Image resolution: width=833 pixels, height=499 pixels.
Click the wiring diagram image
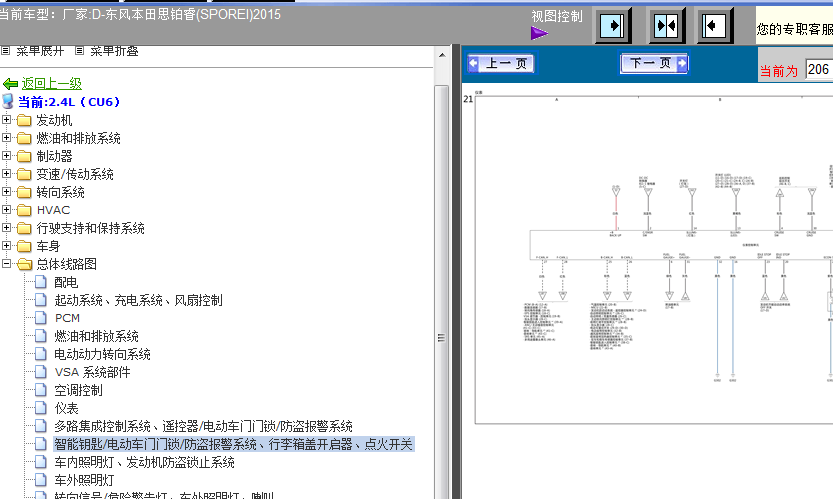tap(653, 259)
